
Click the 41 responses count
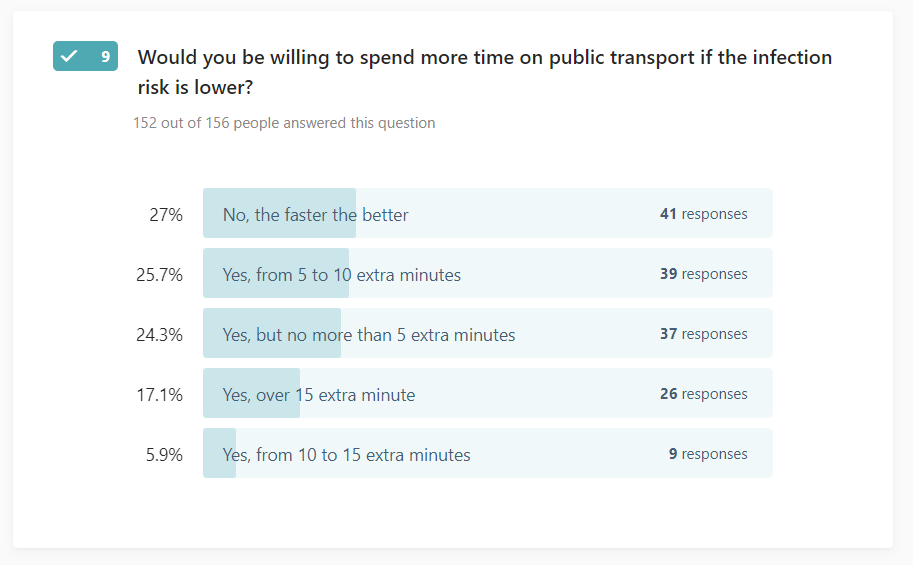703,214
